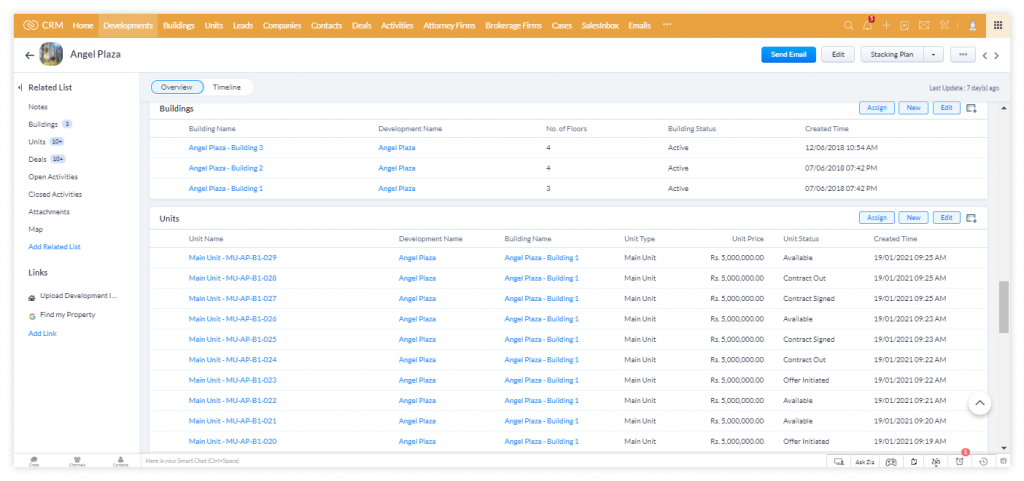Click Edit in the Units section
1024x481 pixels.
coord(946,218)
